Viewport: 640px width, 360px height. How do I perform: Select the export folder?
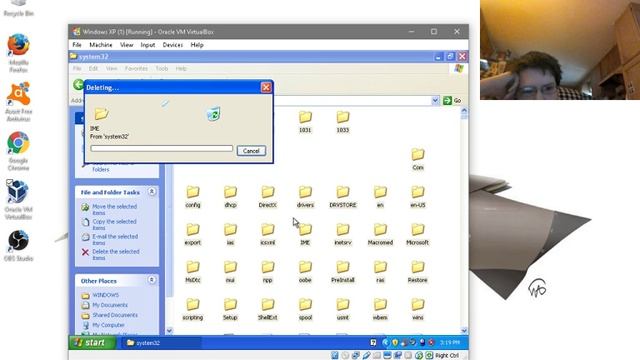193,234
